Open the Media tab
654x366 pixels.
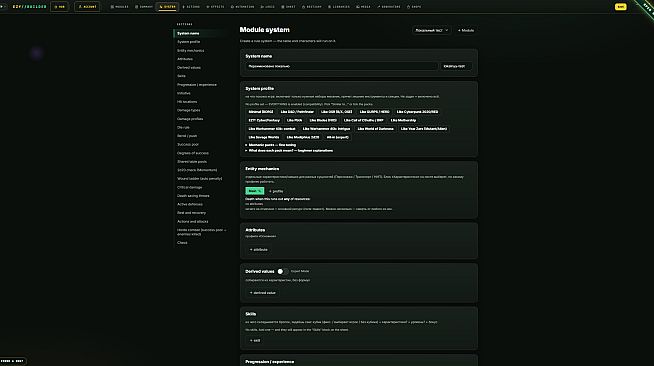[x=363, y=7]
